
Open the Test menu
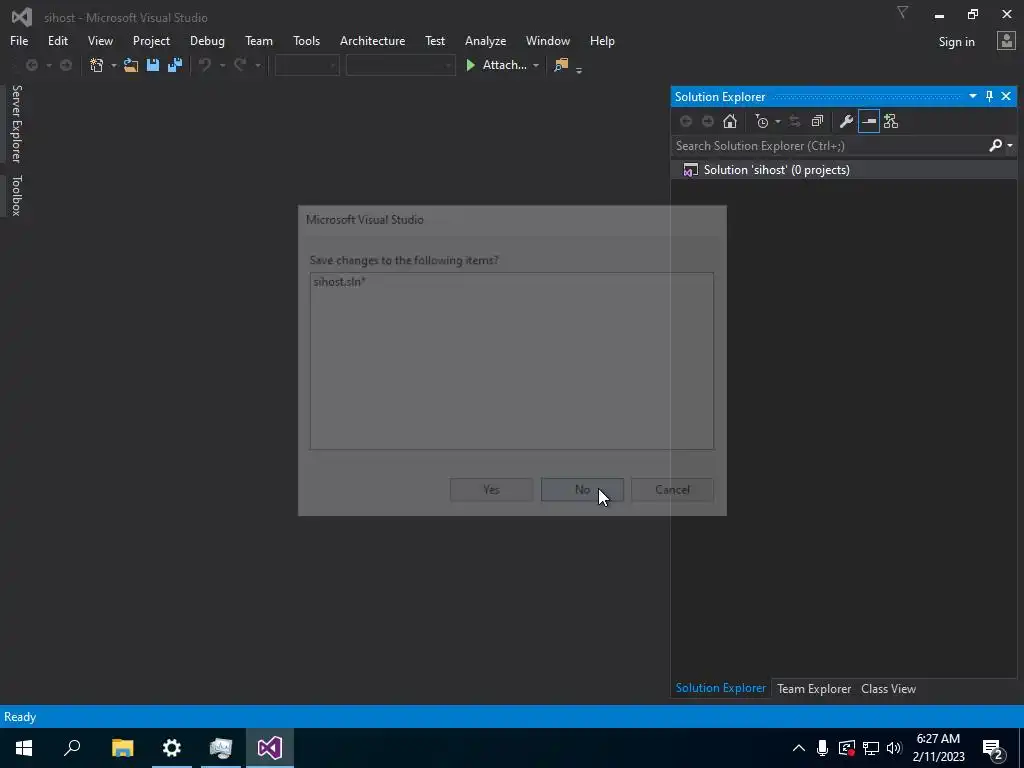coord(435,40)
